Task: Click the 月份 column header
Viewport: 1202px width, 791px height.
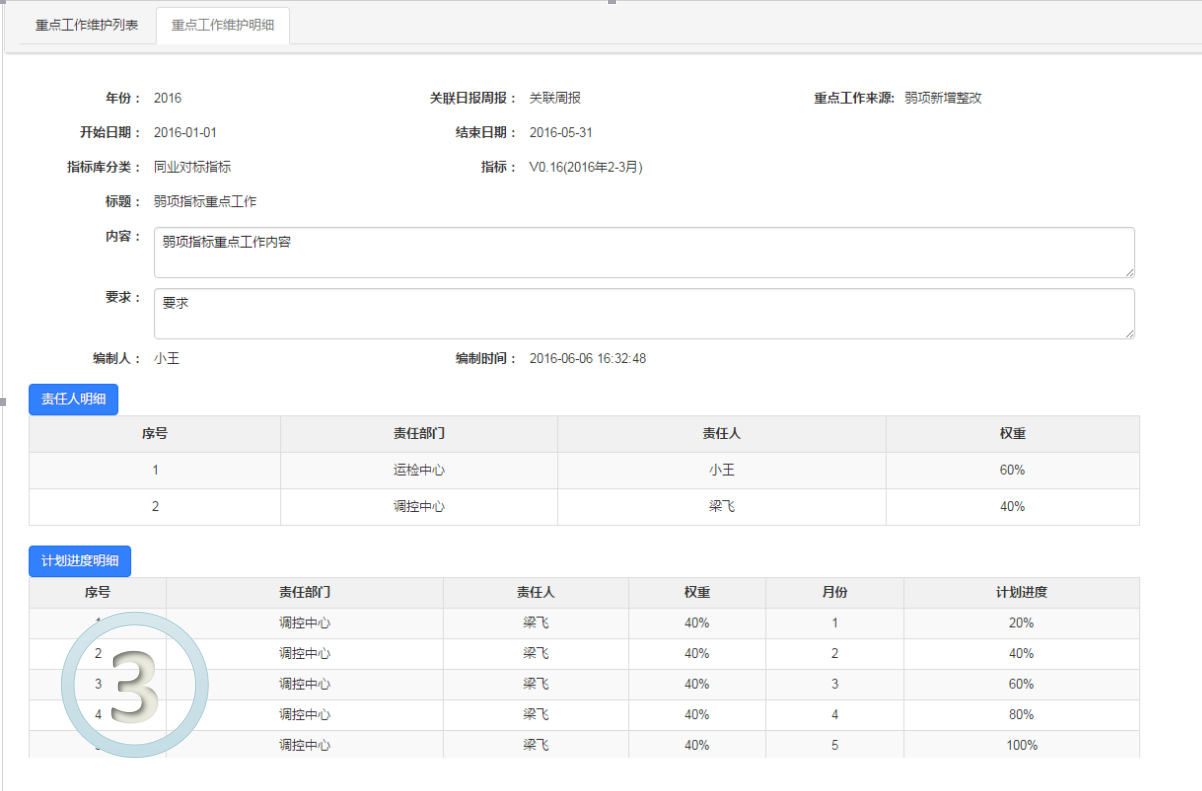Action: coord(834,592)
